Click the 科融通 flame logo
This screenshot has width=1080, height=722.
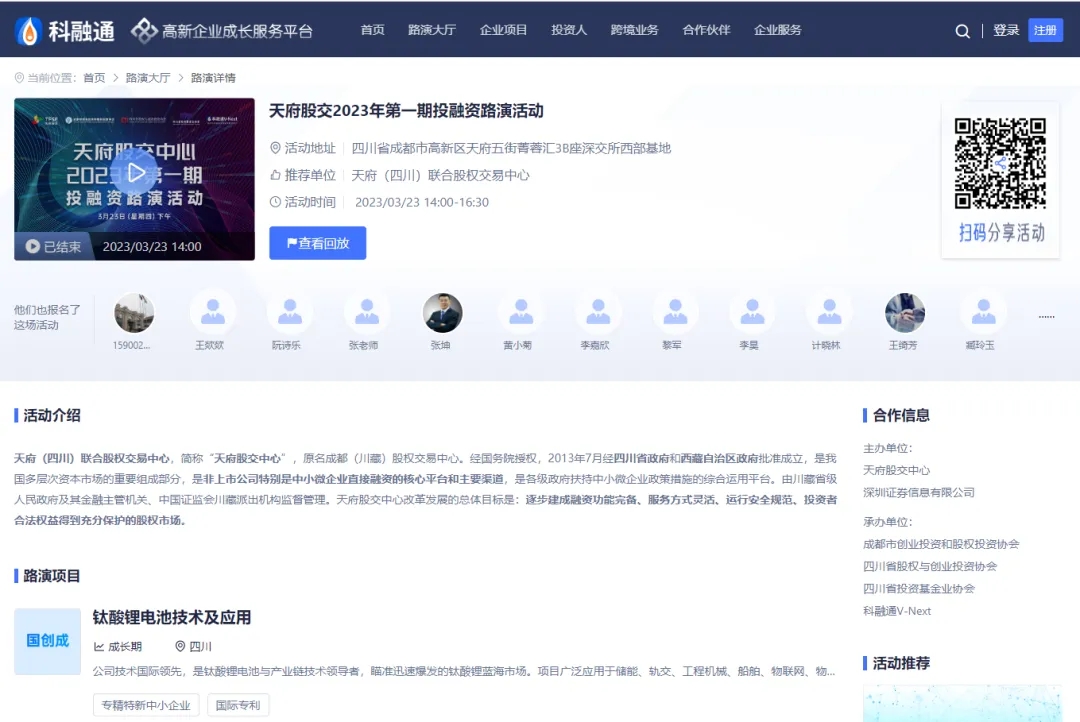pos(29,30)
